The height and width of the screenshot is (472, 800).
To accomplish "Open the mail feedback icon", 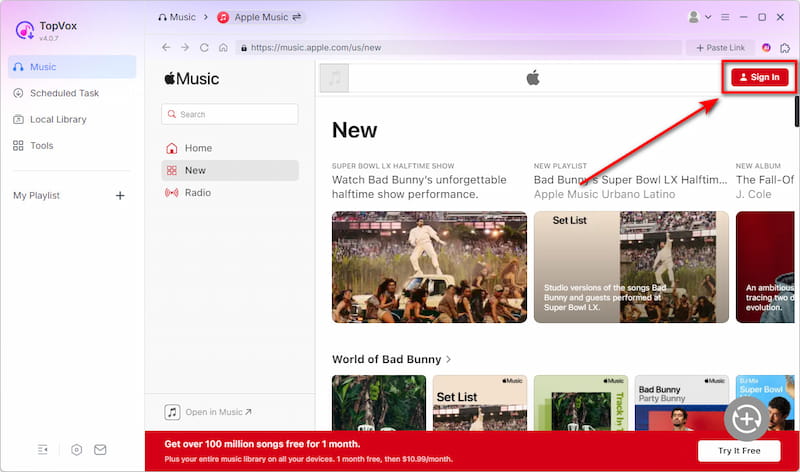I will coord(101,450).
